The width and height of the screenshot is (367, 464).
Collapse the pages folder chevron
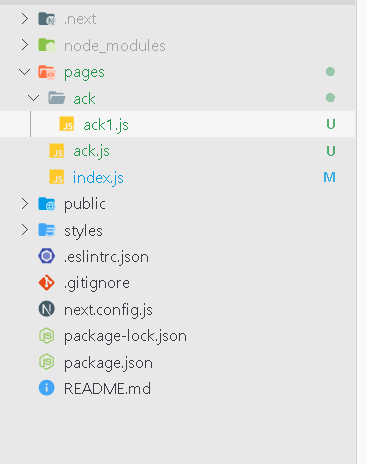(25, 72)
